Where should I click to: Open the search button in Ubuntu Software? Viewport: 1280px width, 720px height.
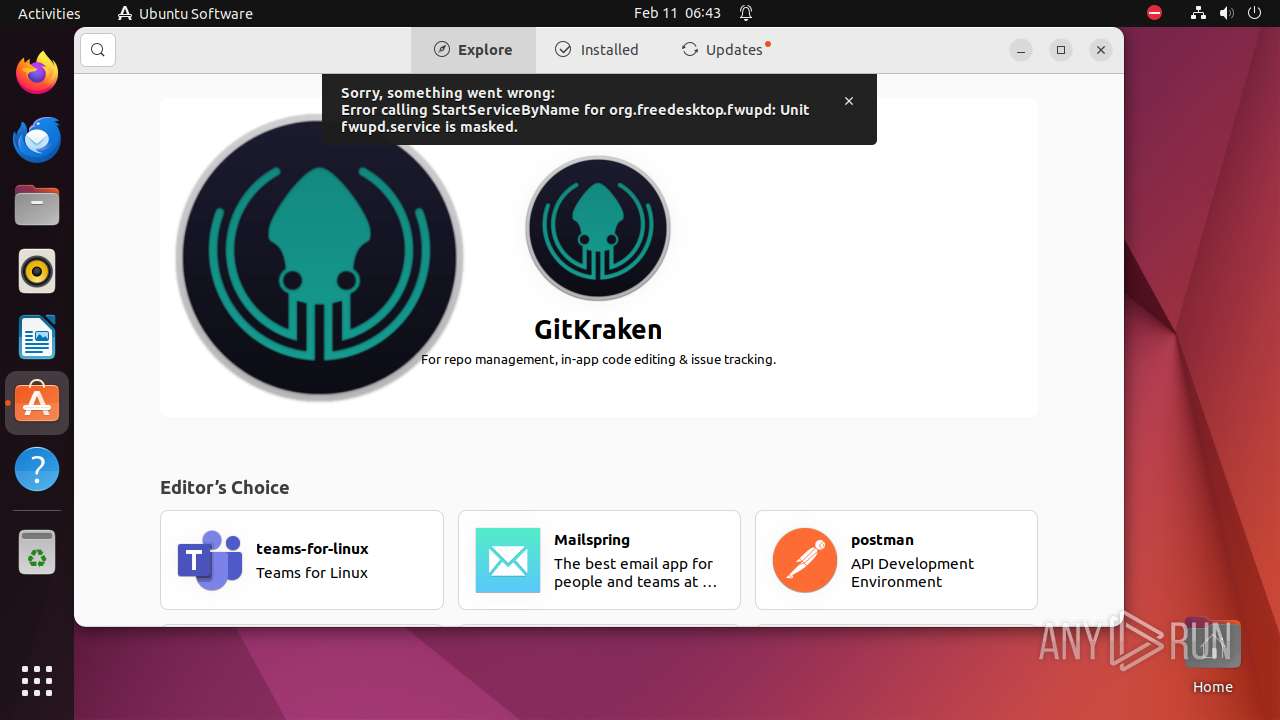click(97, 50)
